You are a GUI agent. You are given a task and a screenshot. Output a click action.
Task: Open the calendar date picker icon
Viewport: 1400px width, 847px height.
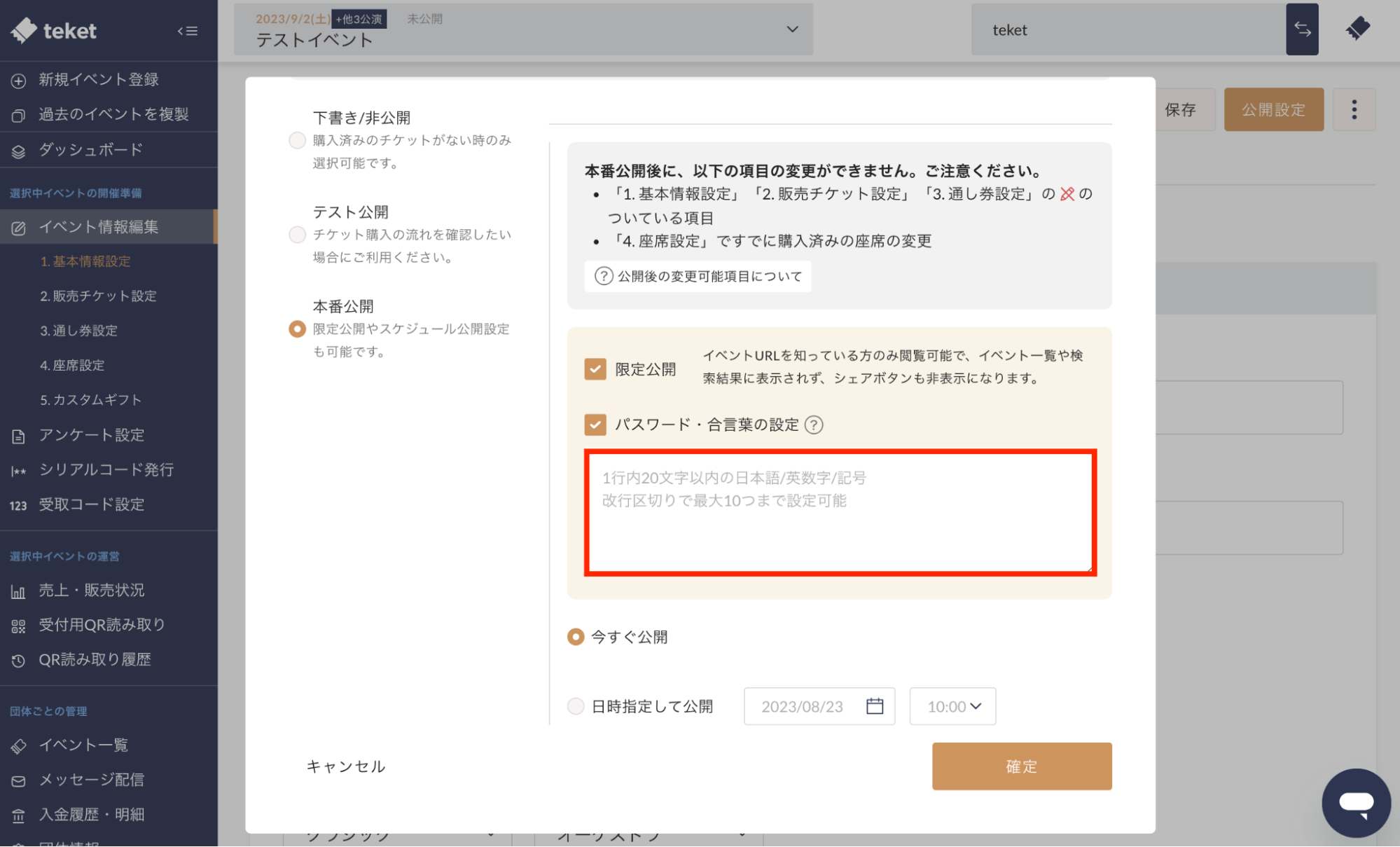[874, 706]
